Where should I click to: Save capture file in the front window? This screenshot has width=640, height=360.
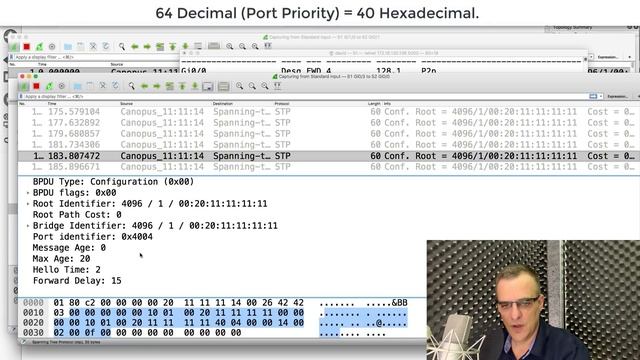coord(90,86)
